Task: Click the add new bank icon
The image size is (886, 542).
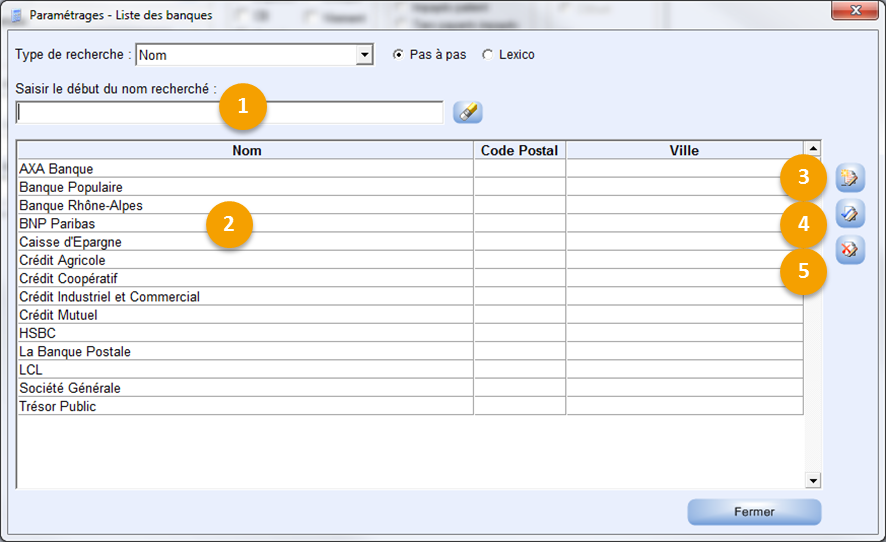Action: pyautogui.click(x=850, y=178)
